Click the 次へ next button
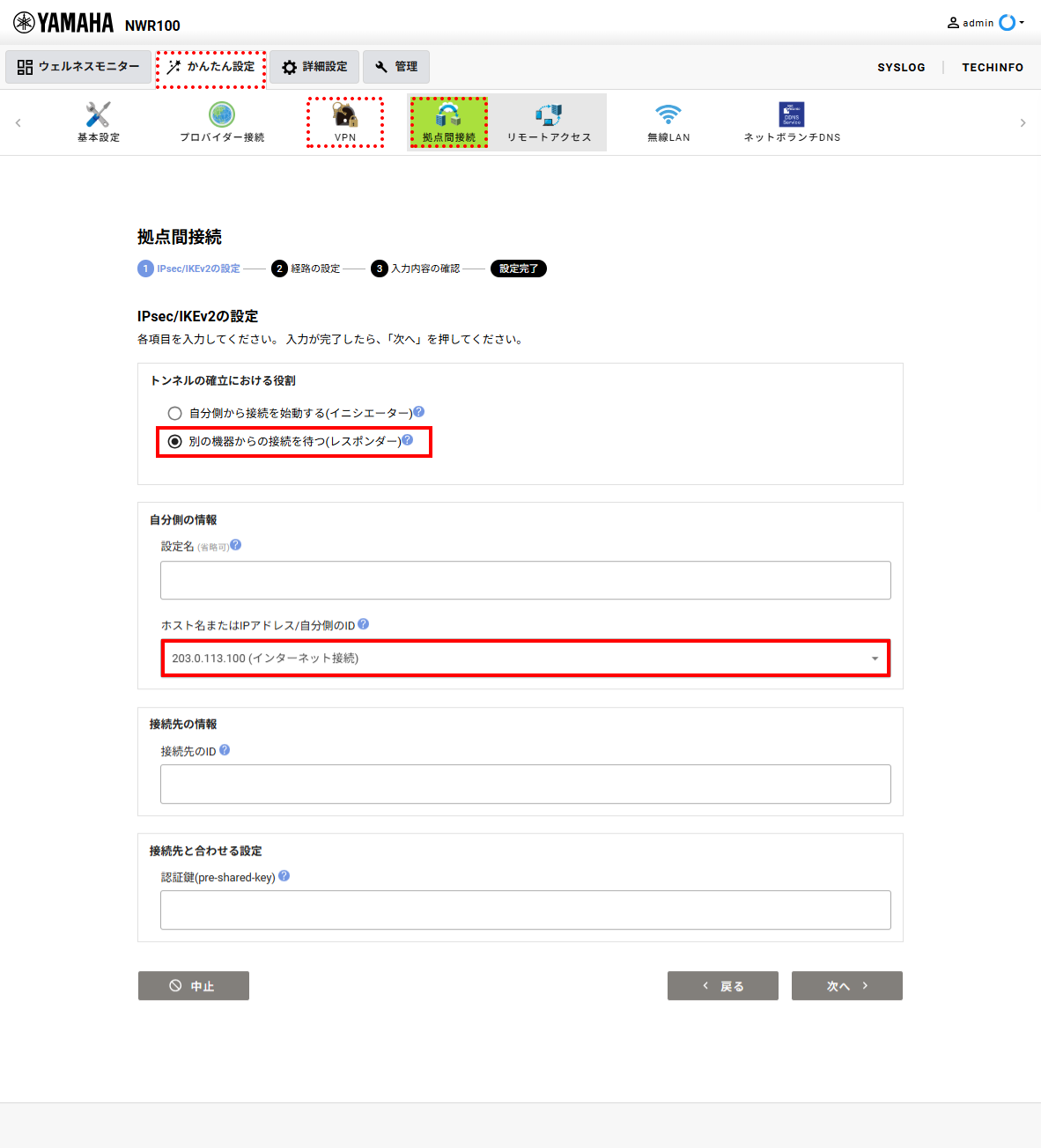The image size is (1041, 1148). click(x=847, y=986)
